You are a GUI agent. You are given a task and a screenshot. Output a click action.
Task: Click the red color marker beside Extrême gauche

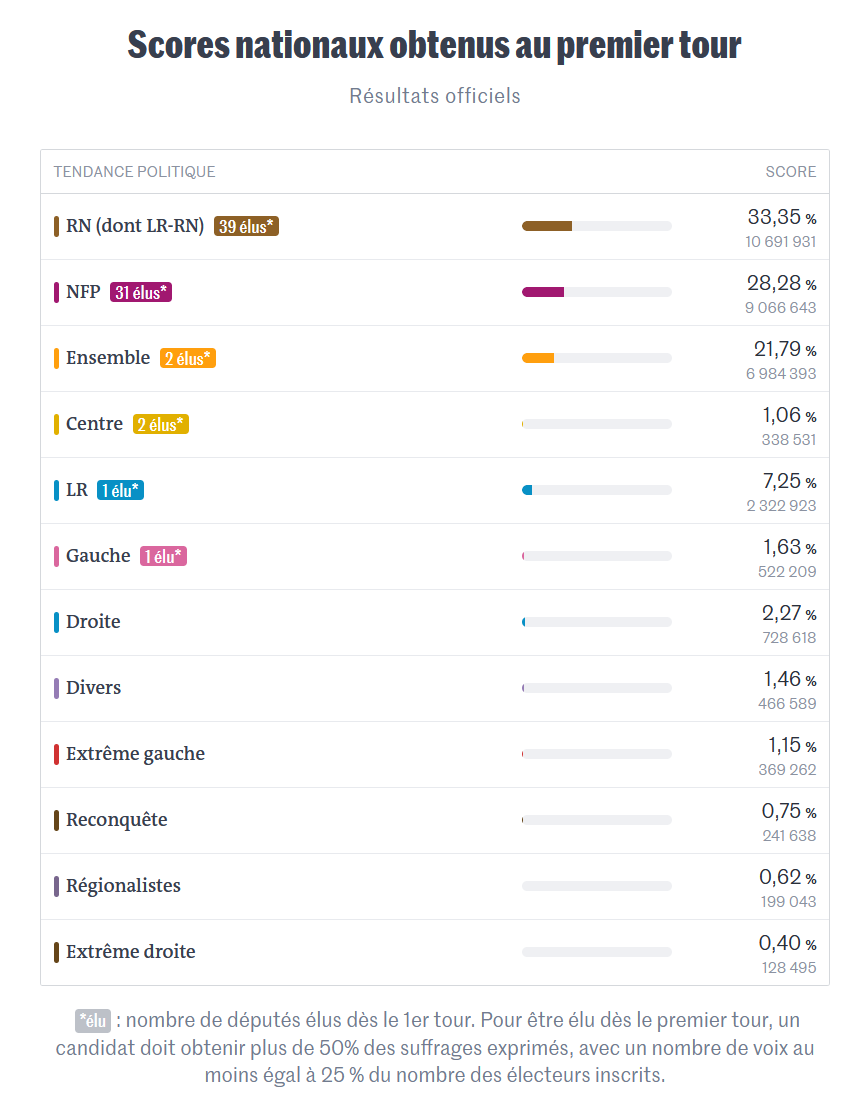[x=56, y=754]
